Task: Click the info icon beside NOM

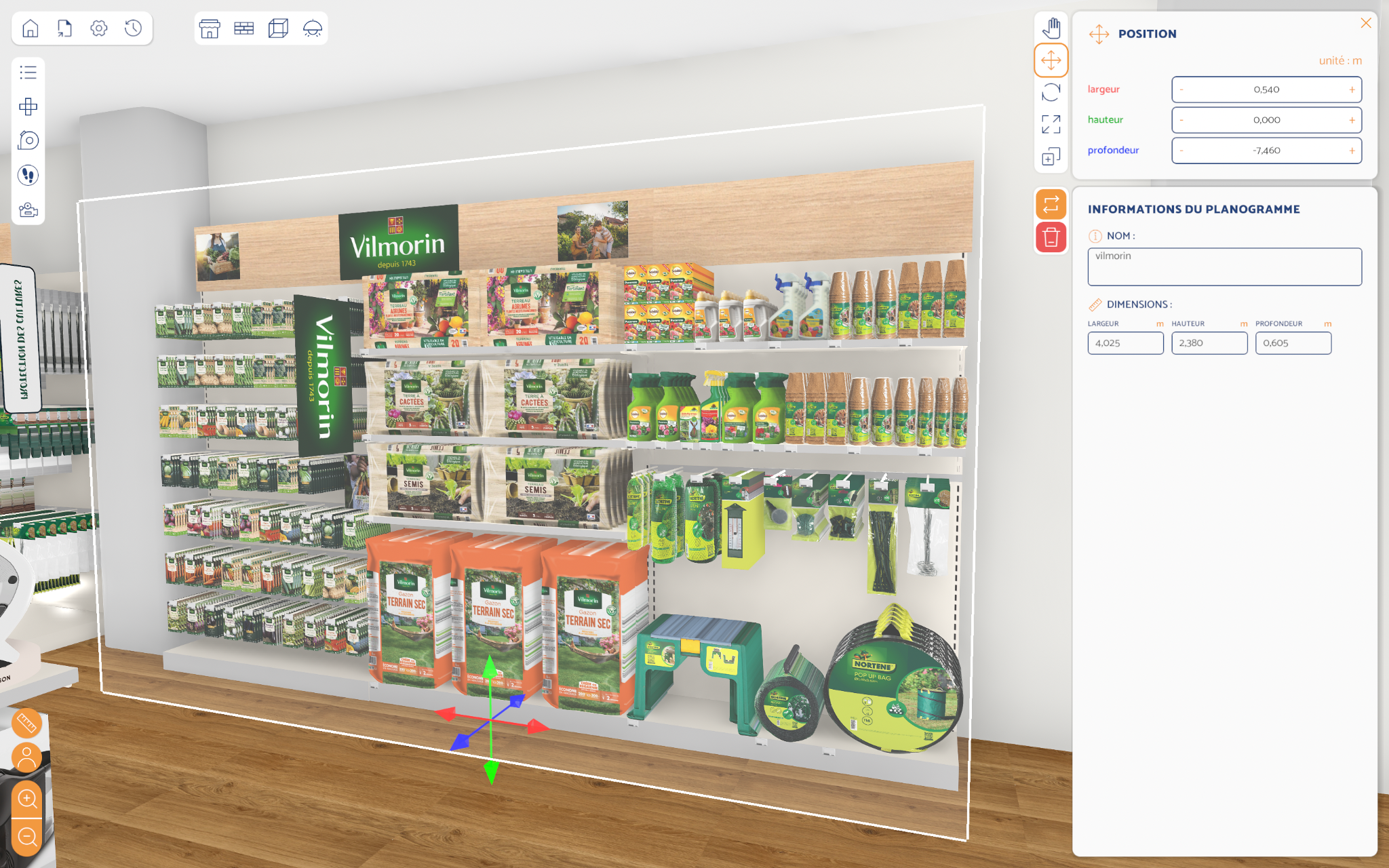Action: click(x=1095, y=236)
